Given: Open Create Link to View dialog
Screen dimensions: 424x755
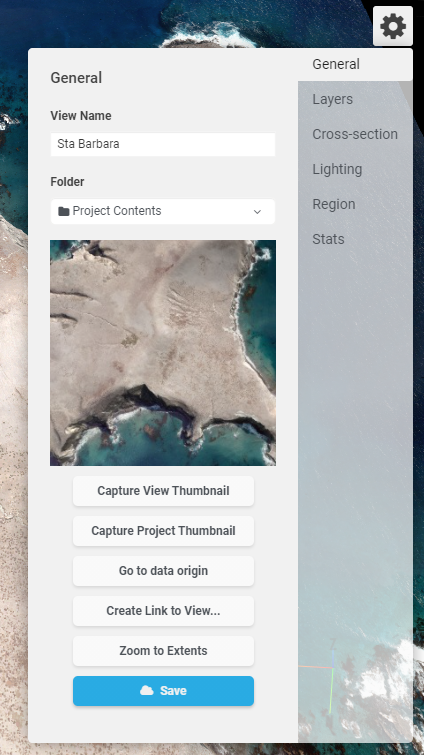Looking at the screenshot, I should tap(163, 611).
